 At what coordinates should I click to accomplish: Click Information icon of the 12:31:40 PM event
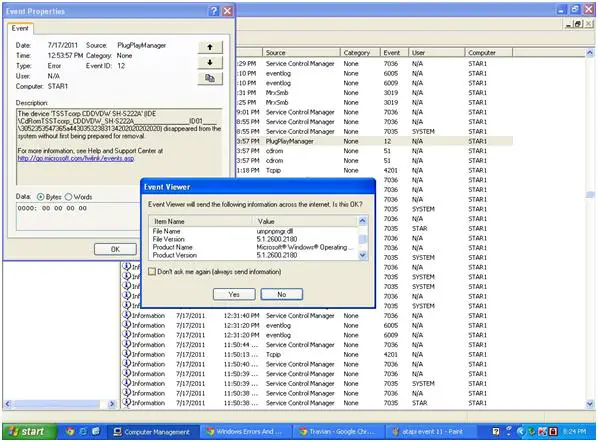click(127, 315)
